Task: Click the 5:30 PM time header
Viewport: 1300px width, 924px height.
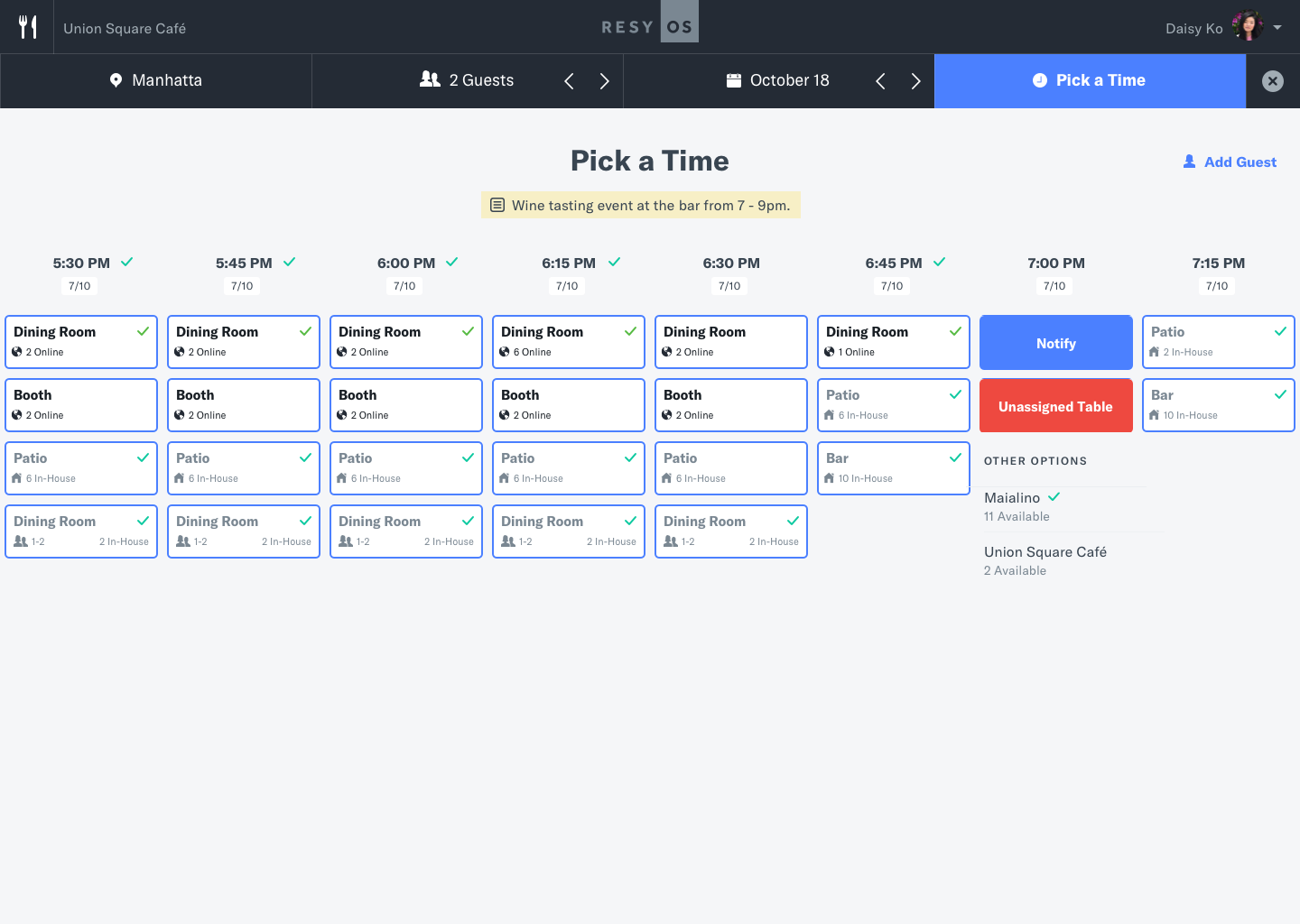Action: (x=81, y=263)
